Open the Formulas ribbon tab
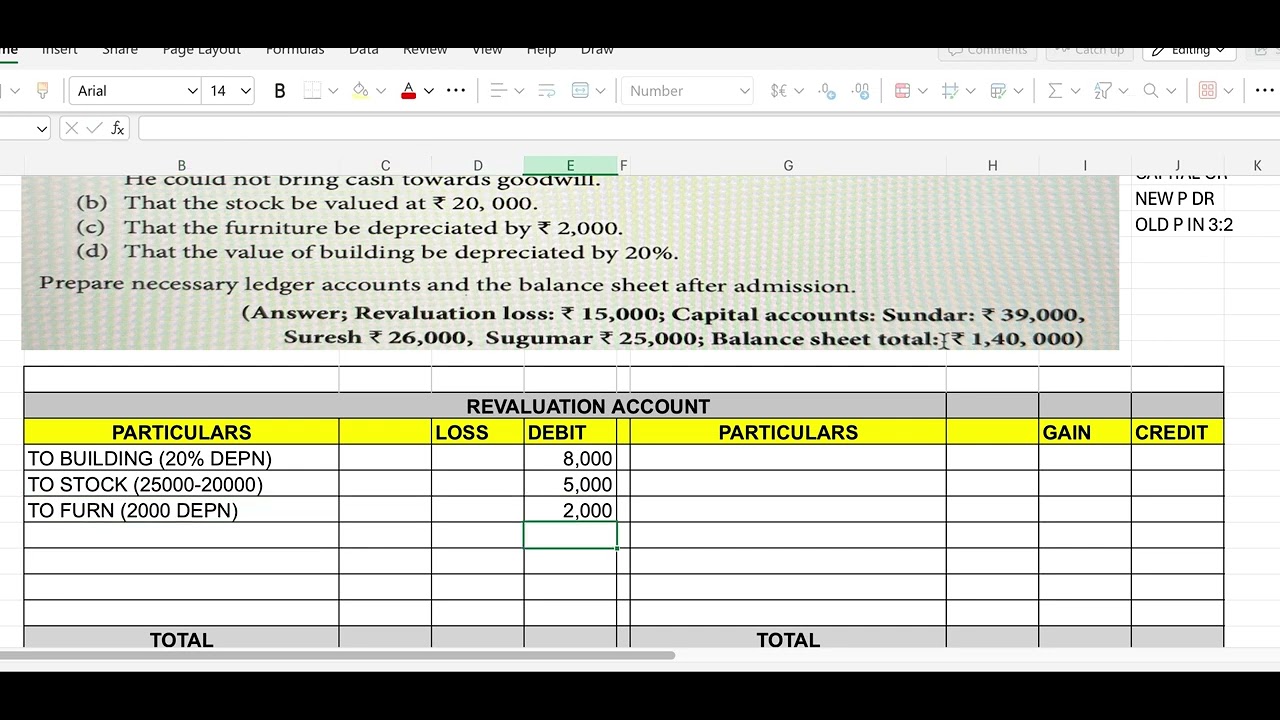This screenshot has height=720, width=1280. [x=295, y=50]
